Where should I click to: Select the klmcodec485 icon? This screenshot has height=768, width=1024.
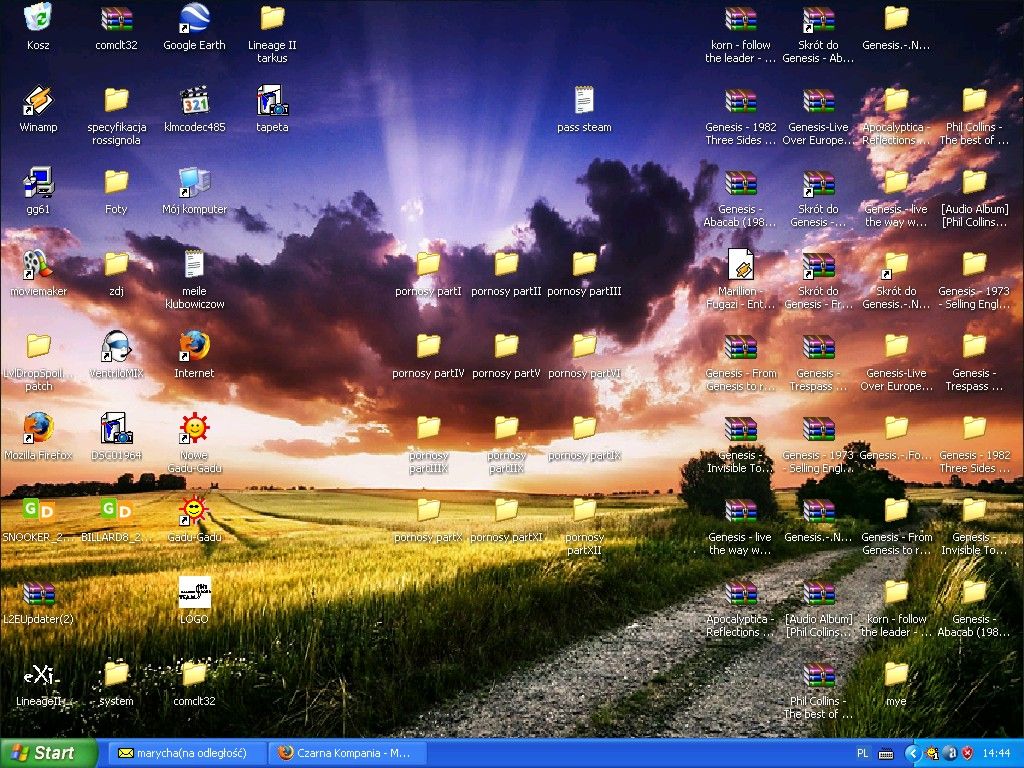click(x=194, y=101)
